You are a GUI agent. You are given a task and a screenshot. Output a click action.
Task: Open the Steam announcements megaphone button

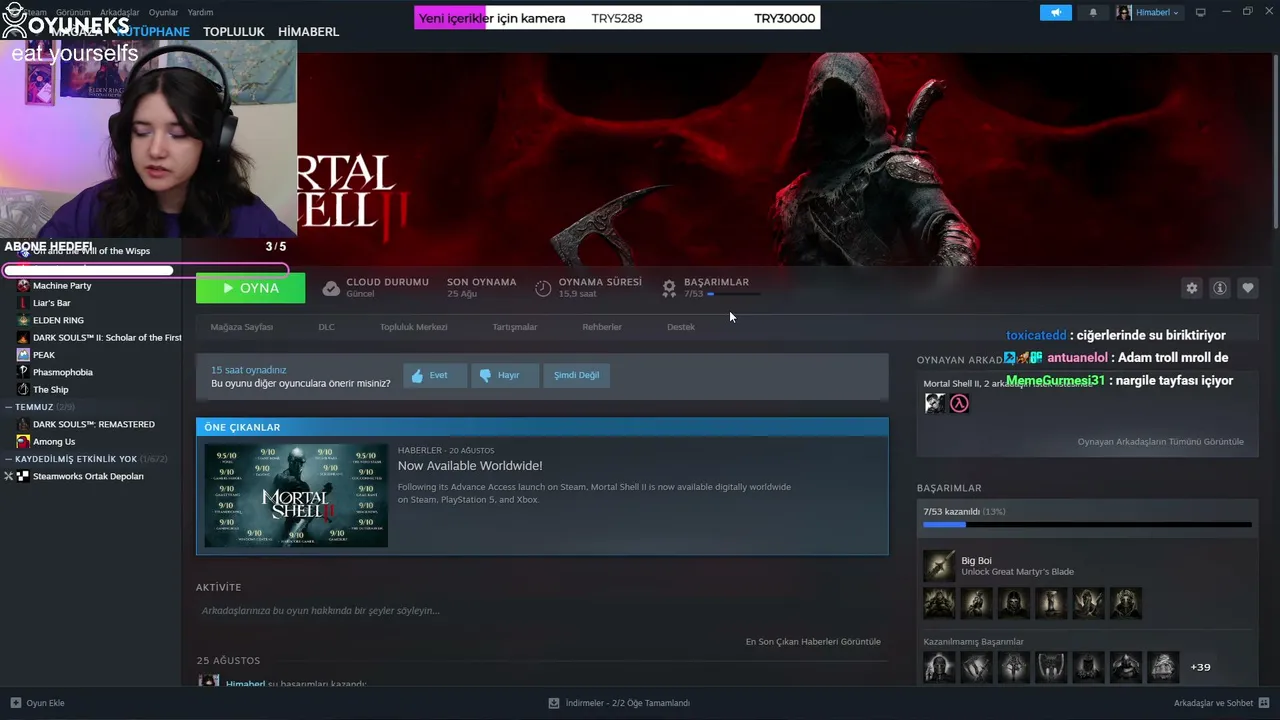[x=1056, y=13]
